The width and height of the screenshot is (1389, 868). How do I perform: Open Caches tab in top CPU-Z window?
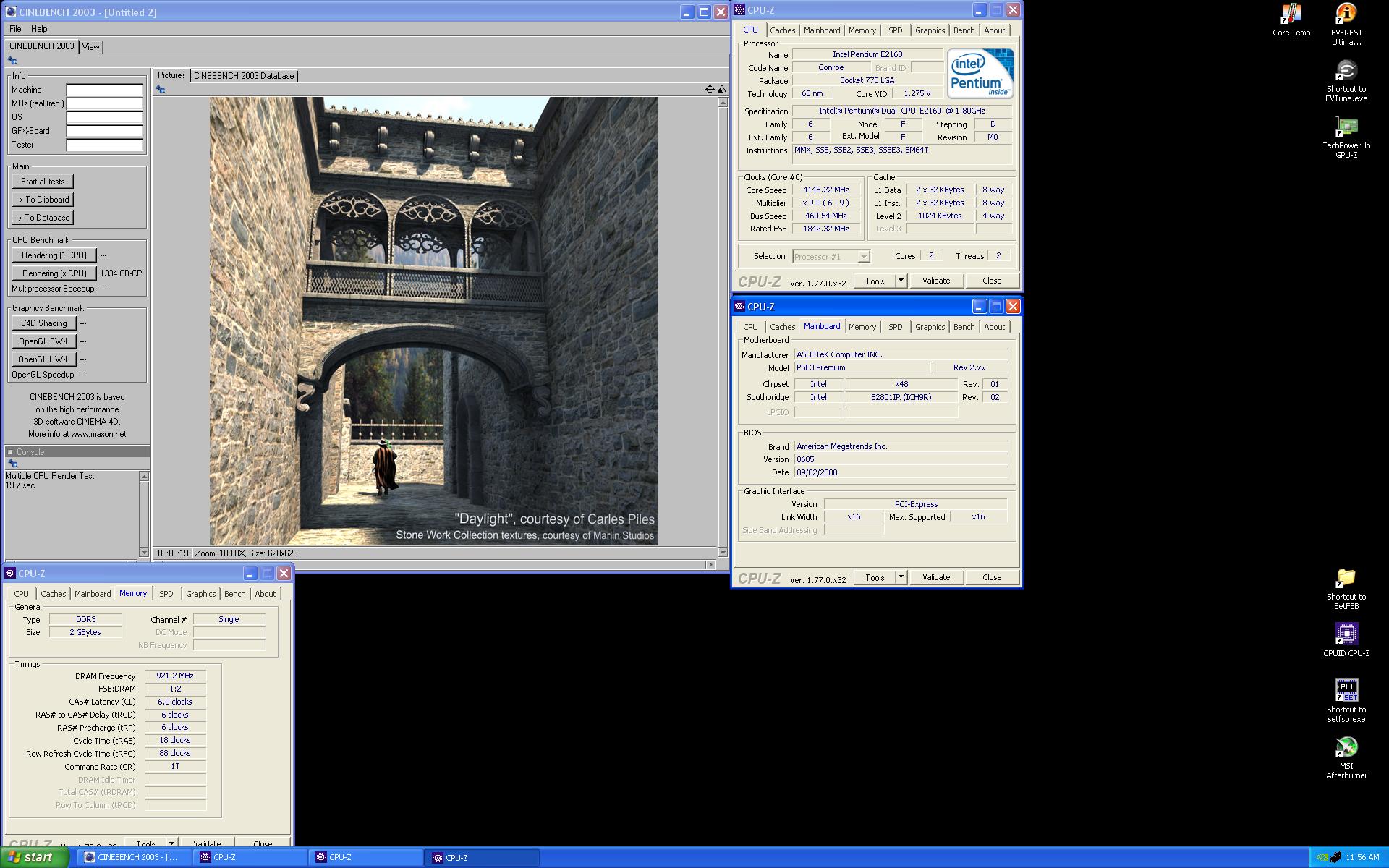pos(782,30)
